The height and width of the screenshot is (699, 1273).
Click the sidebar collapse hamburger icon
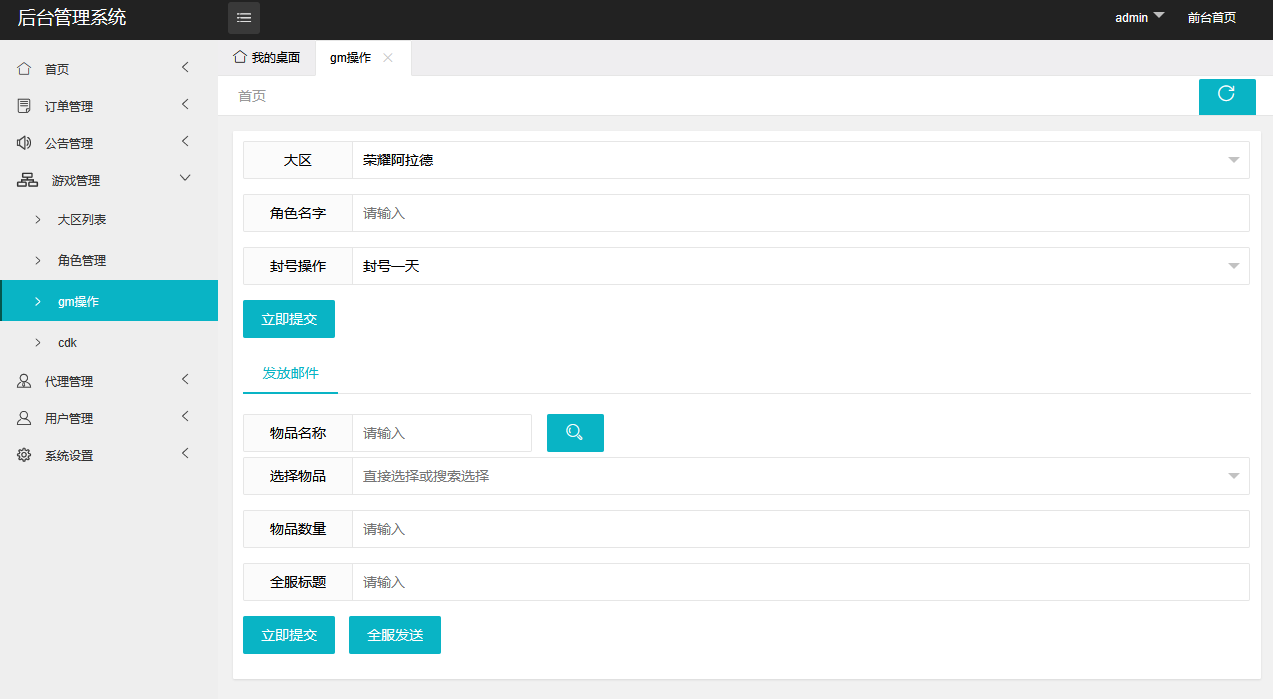coord(243,17)
